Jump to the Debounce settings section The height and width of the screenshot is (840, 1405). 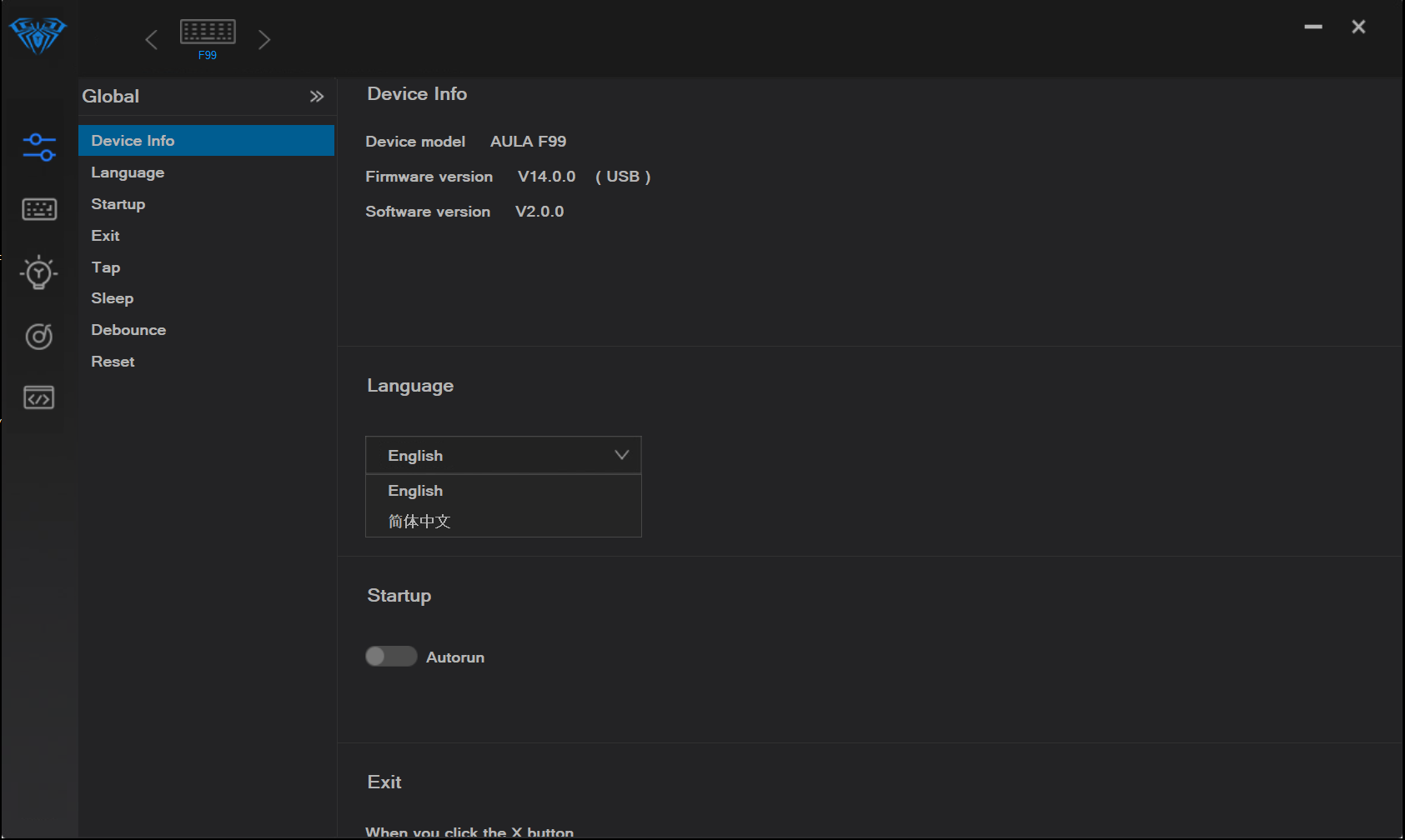(x=128, y=330)
